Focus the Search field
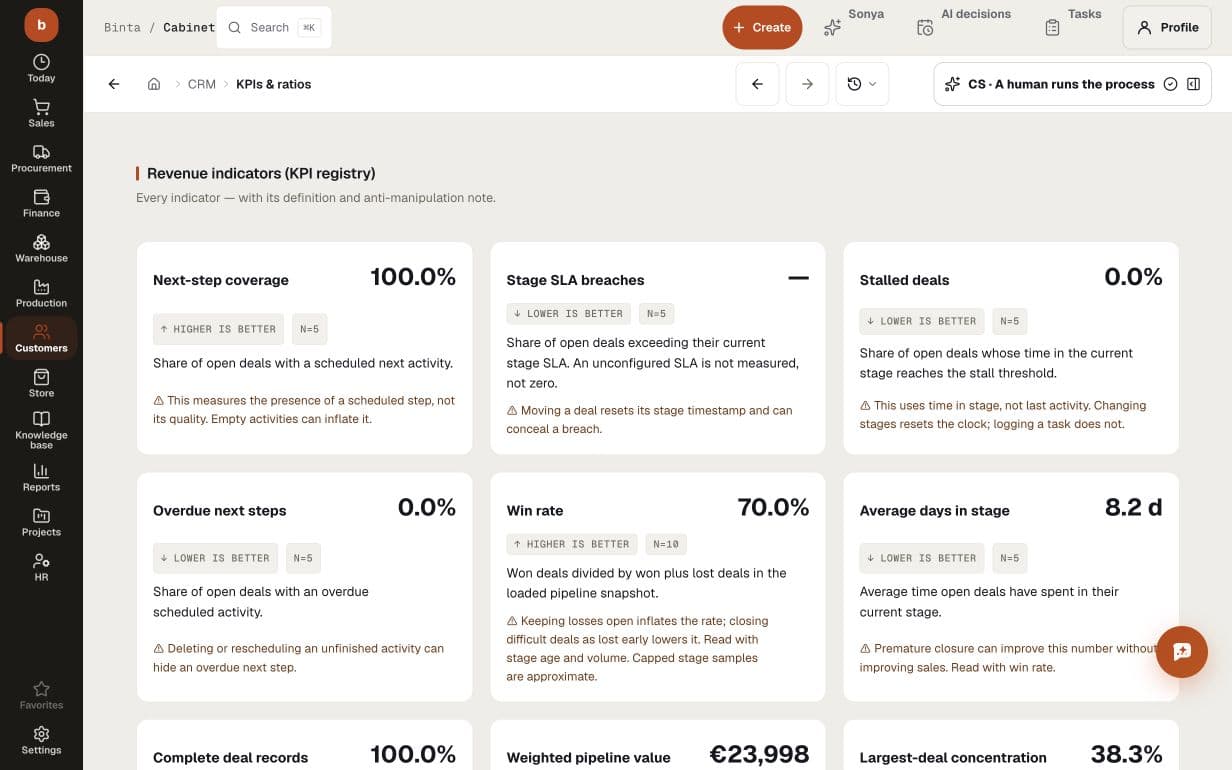The image size is (1232, 770). [x=274, y=27]
